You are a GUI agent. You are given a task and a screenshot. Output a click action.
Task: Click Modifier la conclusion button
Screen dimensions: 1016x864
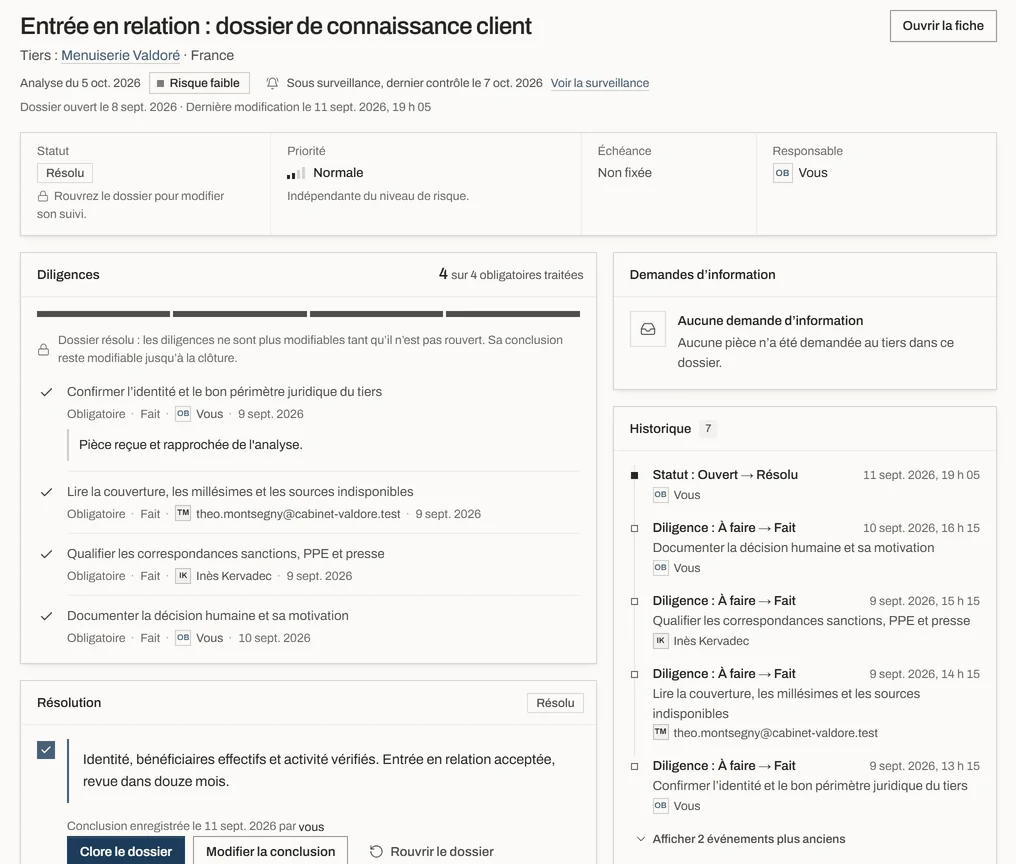point(270,851)
